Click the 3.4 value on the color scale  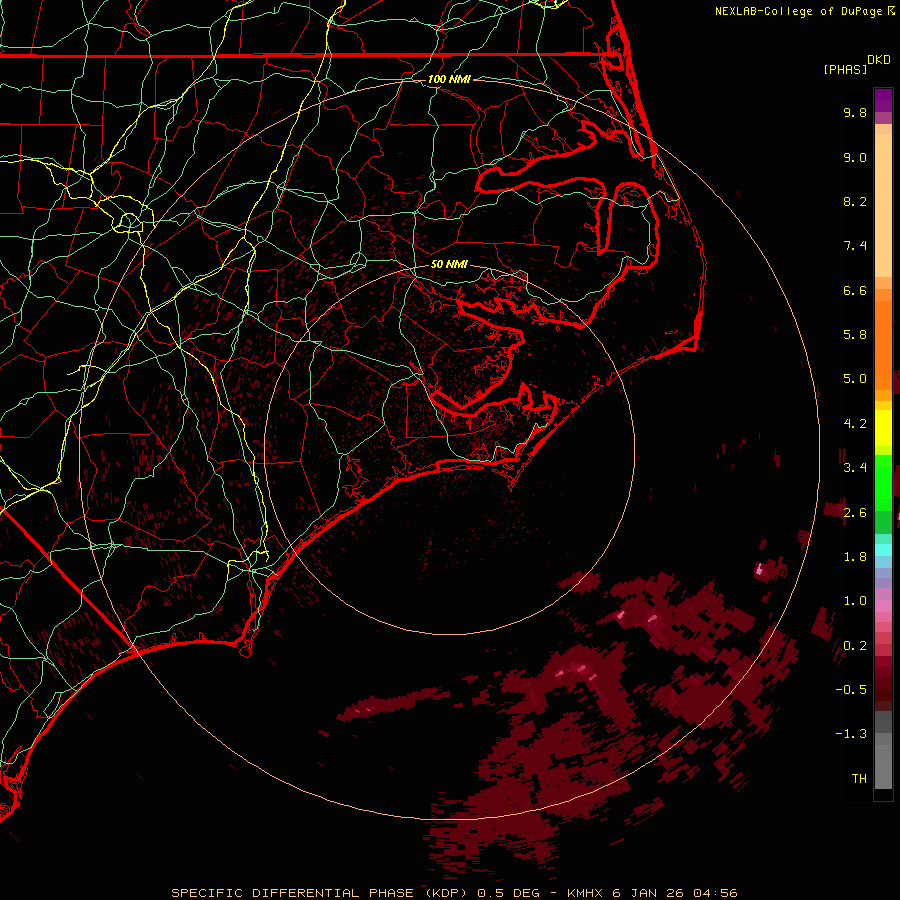[x=855, y=468]
